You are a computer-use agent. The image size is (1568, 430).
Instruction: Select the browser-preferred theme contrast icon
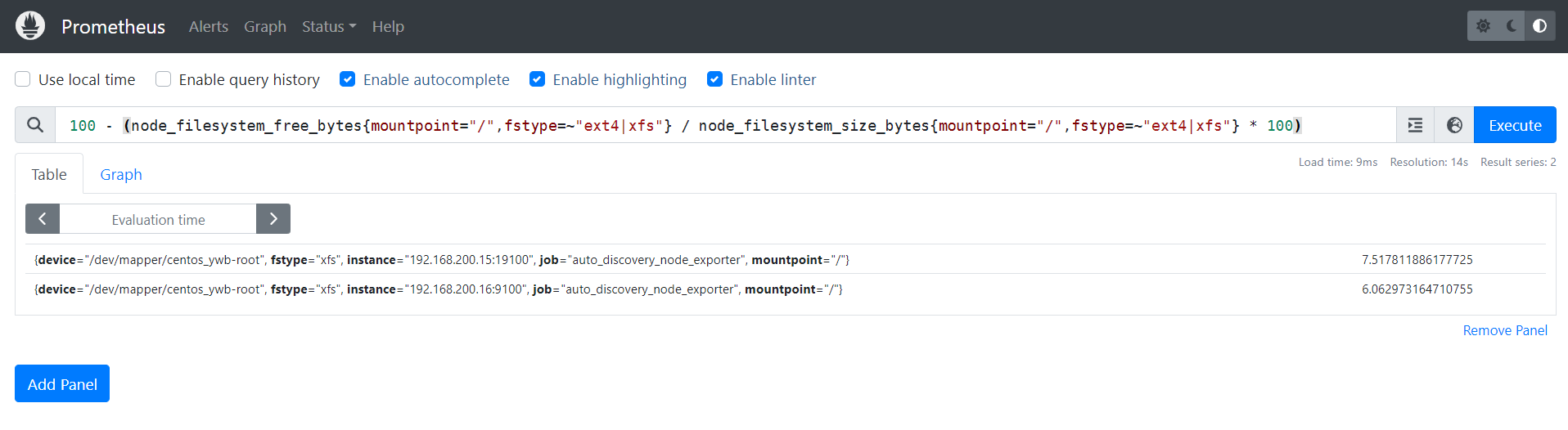1539,26
